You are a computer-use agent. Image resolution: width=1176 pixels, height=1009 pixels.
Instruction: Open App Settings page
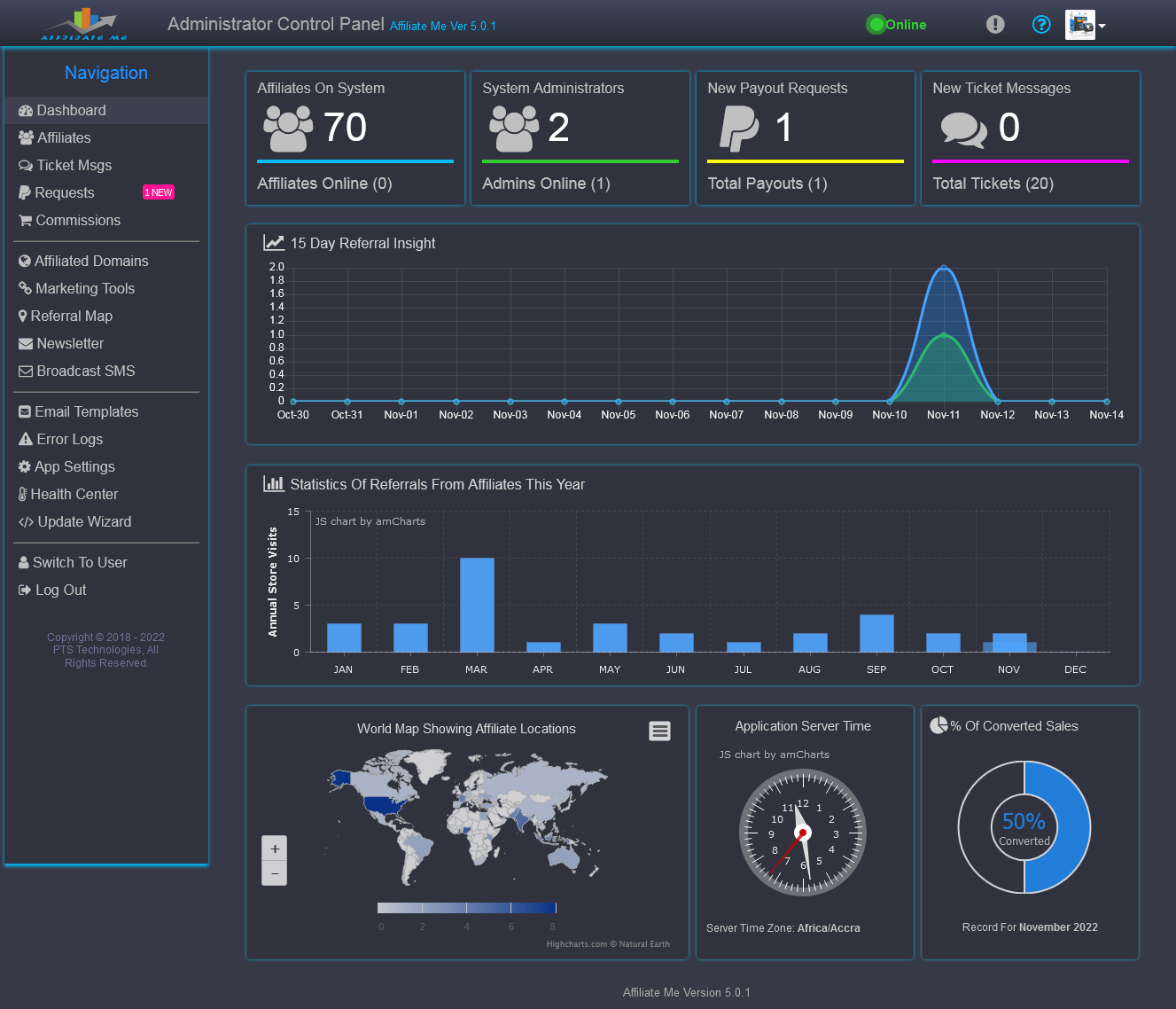point(74,466)
